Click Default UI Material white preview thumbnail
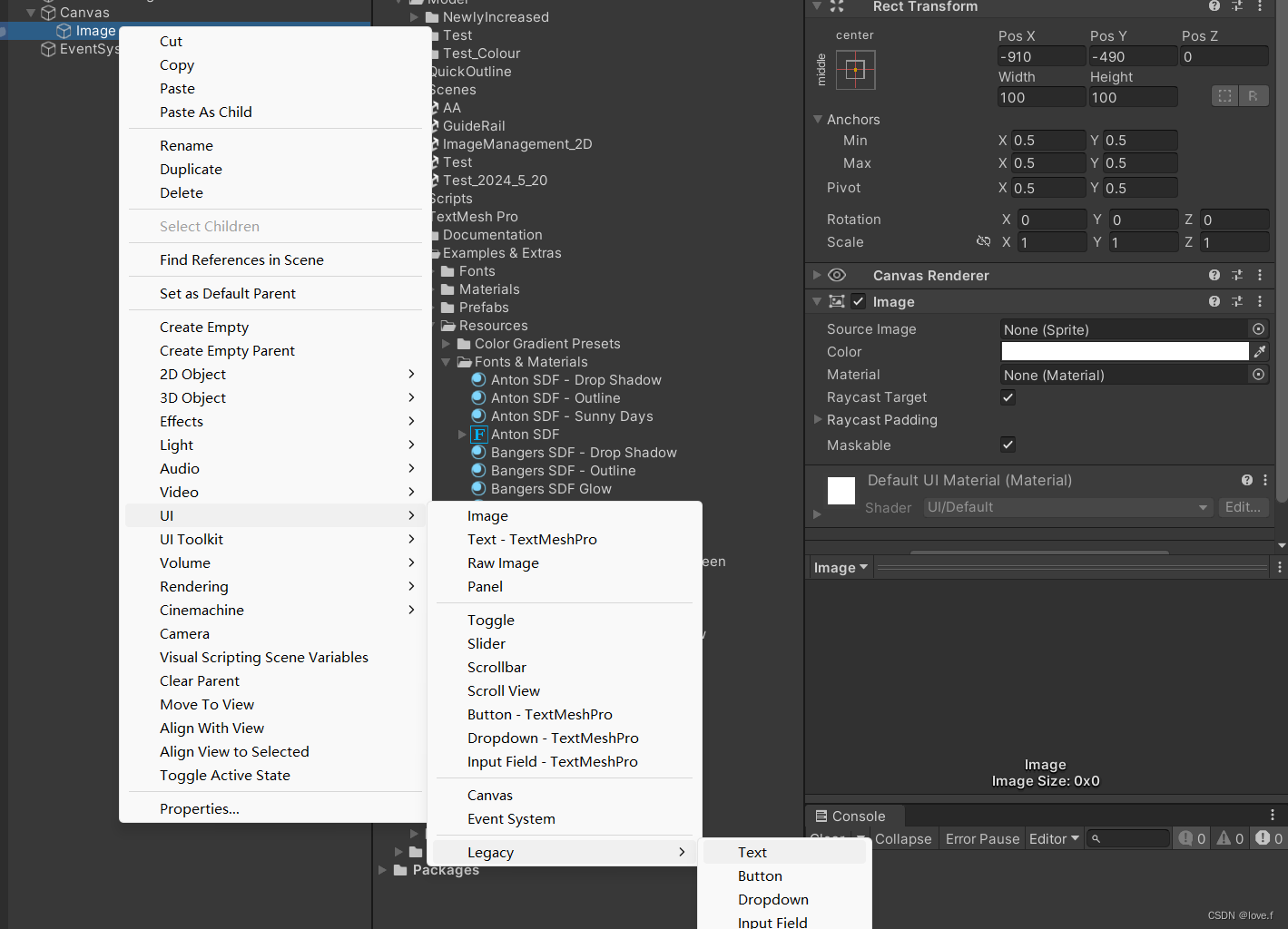The image size is (1288, 929). click(841, 491)
